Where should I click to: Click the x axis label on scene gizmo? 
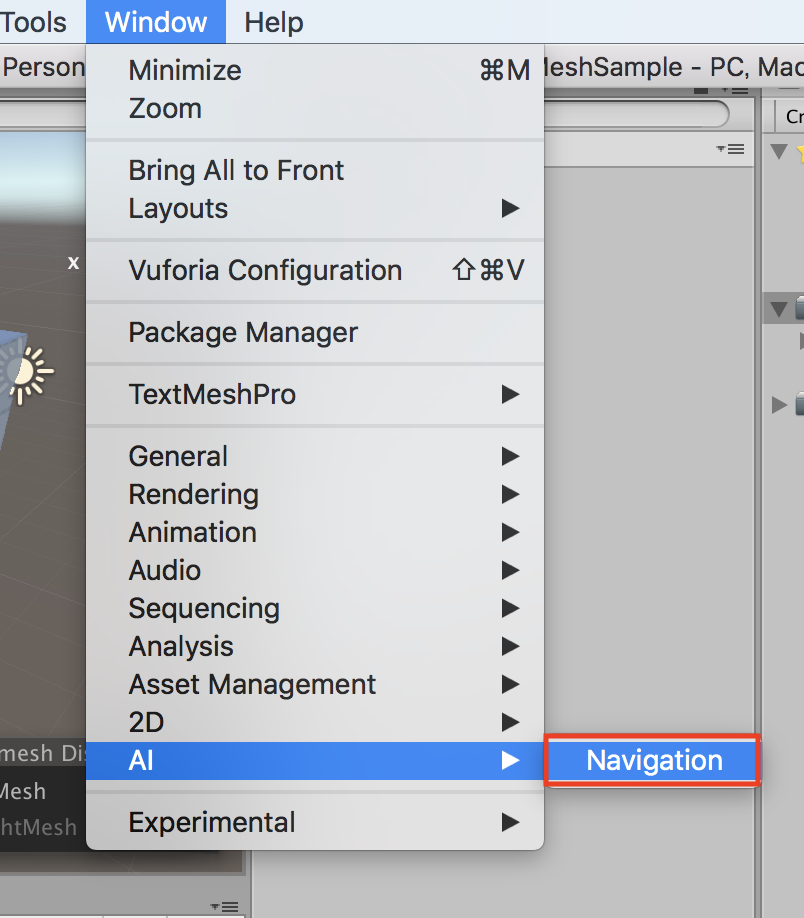click(x=73, y=263)
